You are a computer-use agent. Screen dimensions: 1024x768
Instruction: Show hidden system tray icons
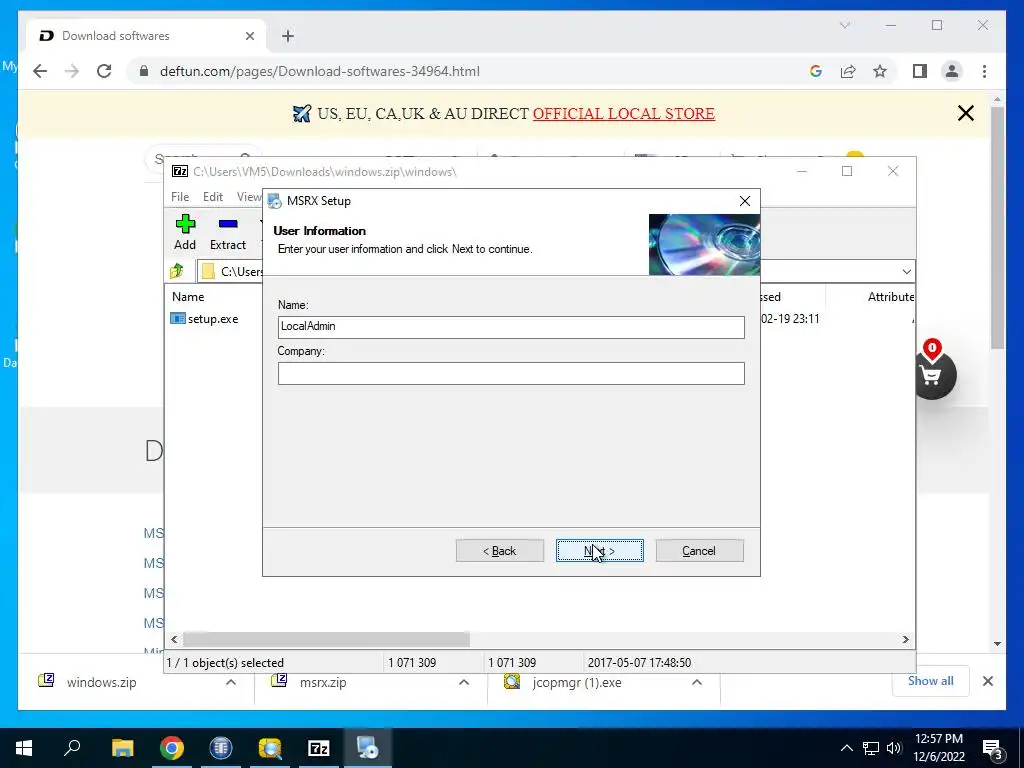(846, 748)
